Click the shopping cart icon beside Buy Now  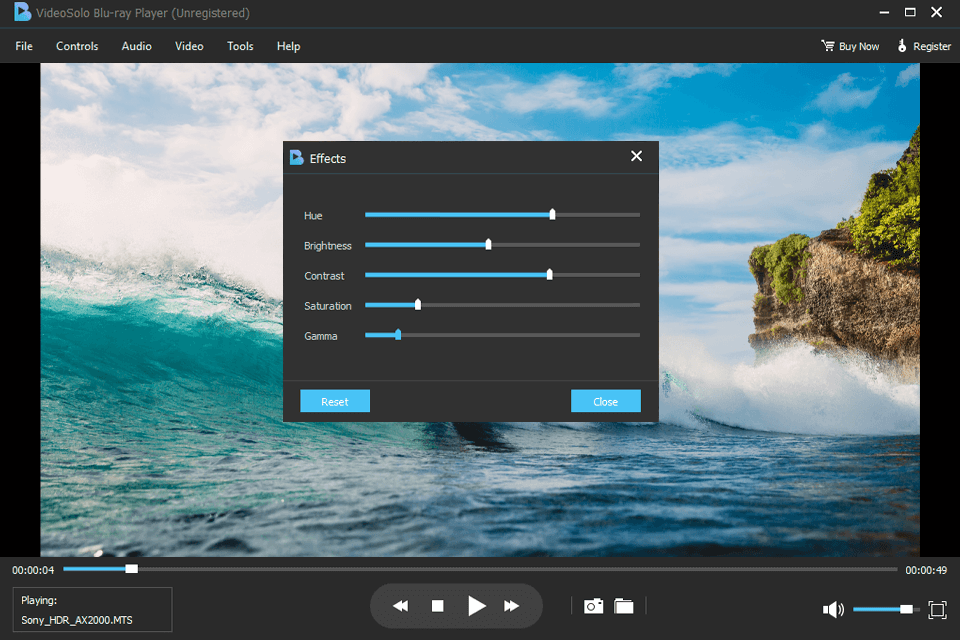coord(827,45)
